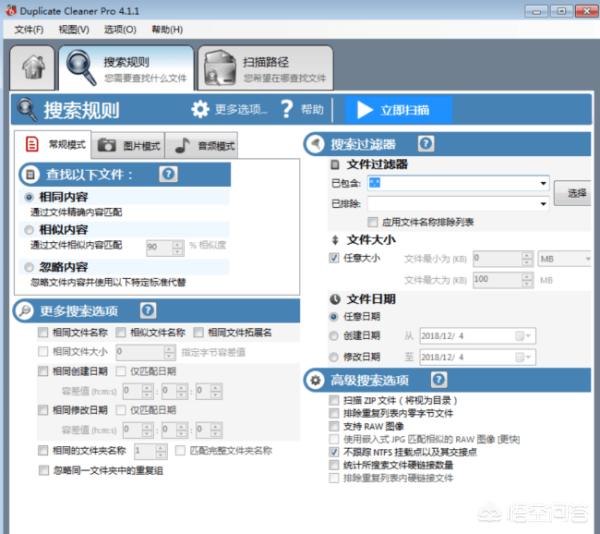600x534 pixels.
Task: Open the 选项(O) menu
Action: [120, 29]
